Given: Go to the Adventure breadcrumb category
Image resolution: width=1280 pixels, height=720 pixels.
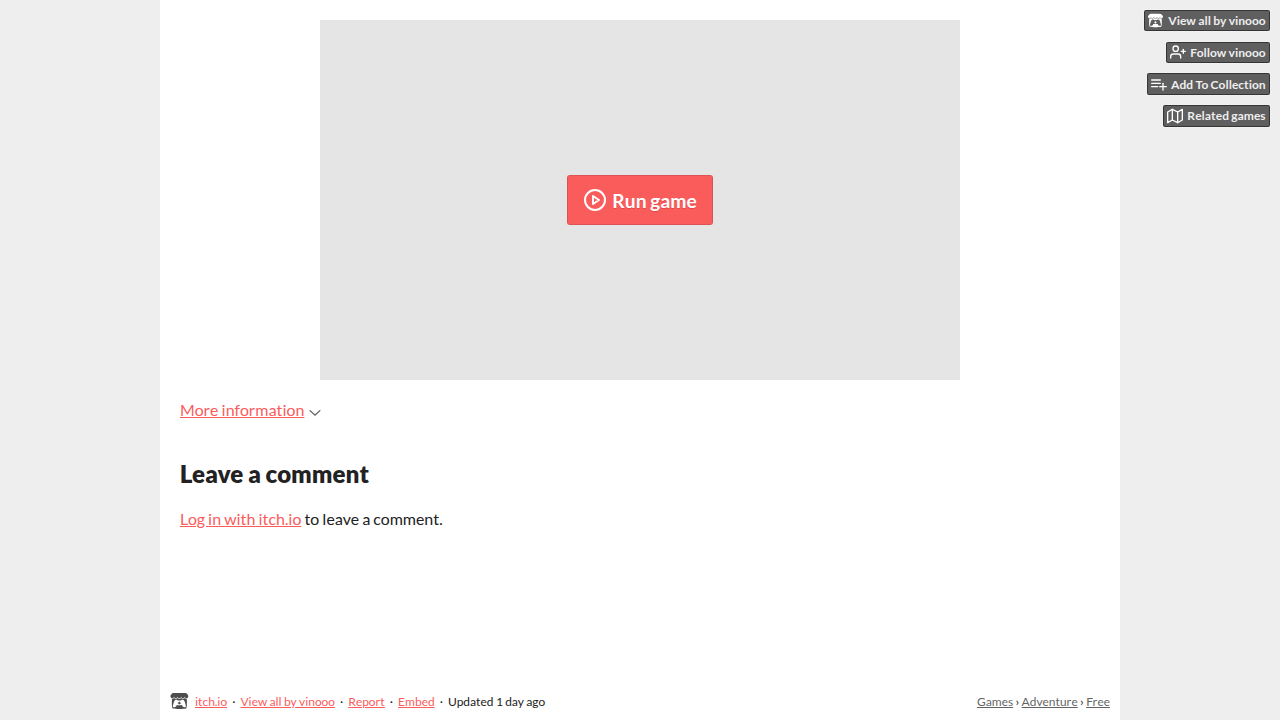Looking at the screenshot, I should 1049,702.
